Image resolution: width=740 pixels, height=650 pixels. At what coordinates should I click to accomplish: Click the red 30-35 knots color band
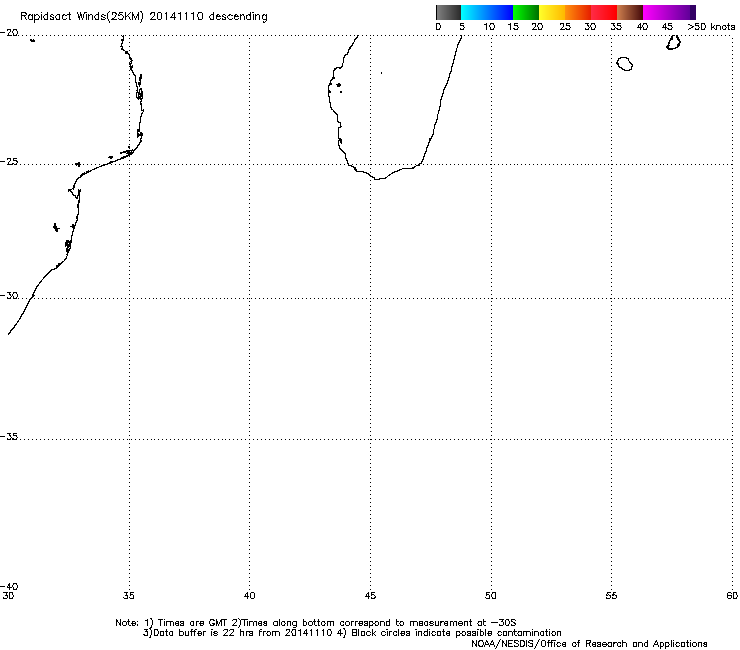click(x=604, y=12)
